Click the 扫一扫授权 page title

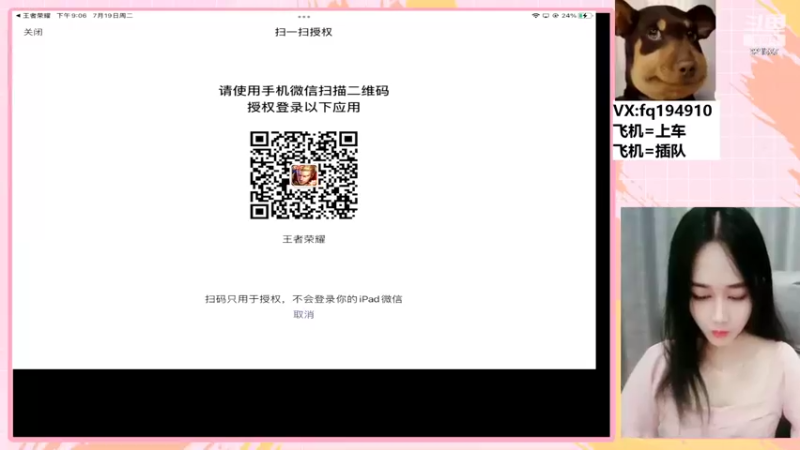(x=304, y=32)
